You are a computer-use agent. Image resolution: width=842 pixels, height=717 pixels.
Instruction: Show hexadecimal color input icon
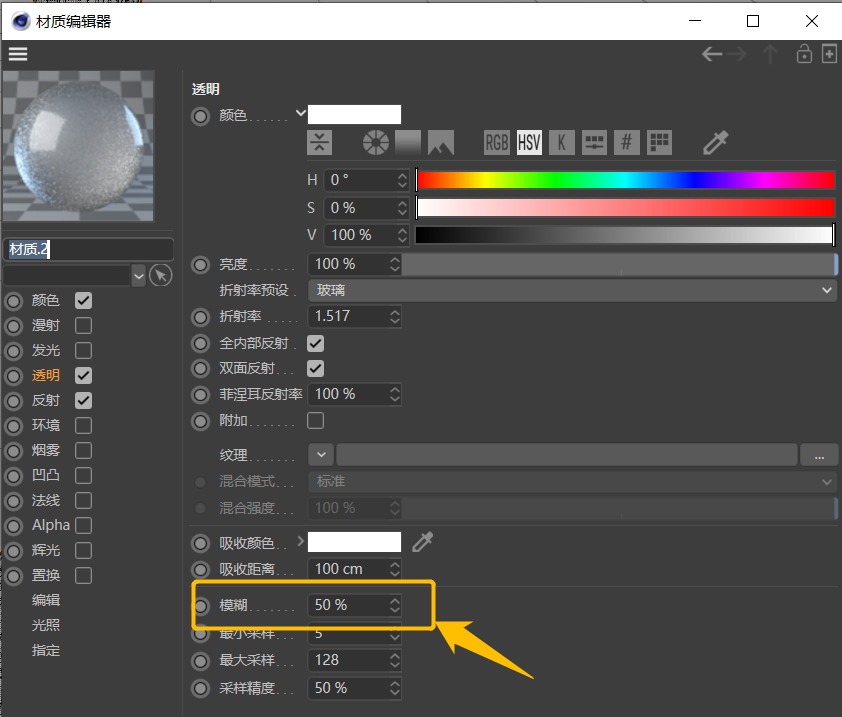pyautogui.click(x=627, y=142)
